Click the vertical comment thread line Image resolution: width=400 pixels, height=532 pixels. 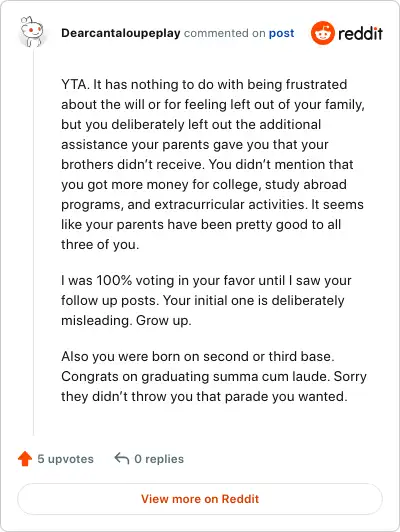click(x=34, y=243)
